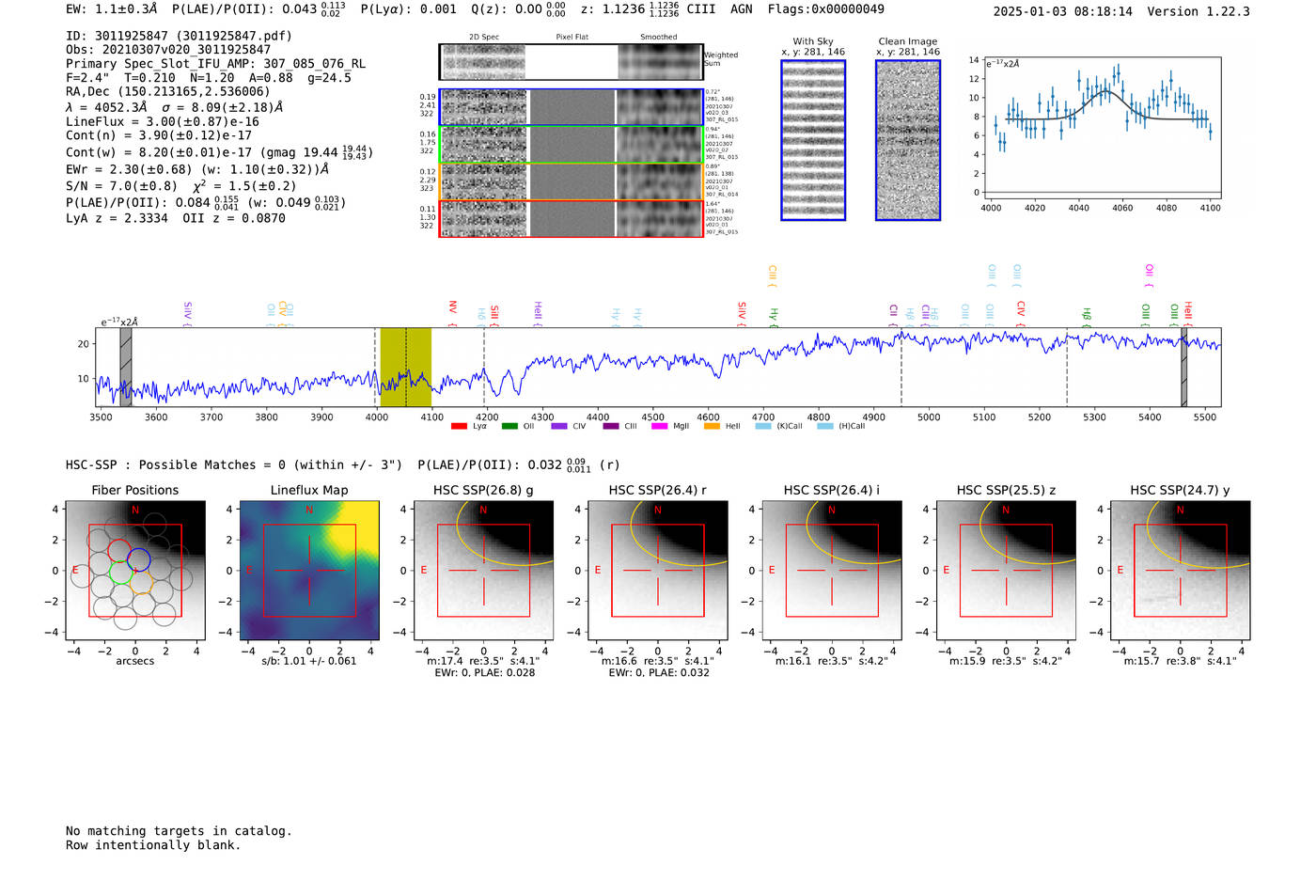Screen dimensions: 1316x896
Task: Open the Clean Image cutout
Action: [908, 140]
